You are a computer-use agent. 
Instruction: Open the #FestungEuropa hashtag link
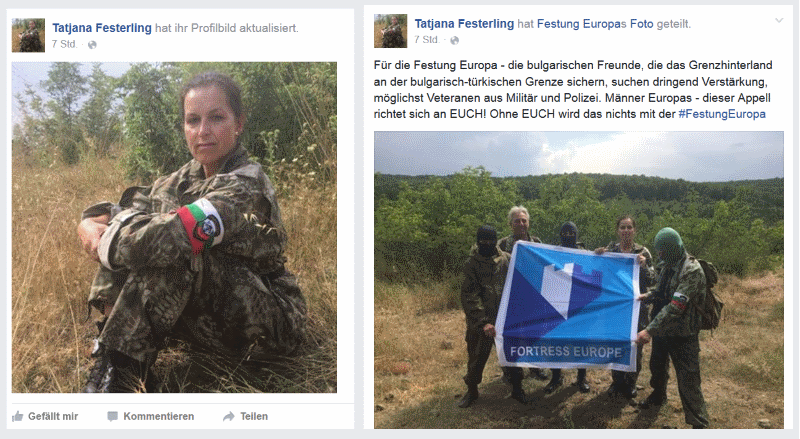coord(722,114)
